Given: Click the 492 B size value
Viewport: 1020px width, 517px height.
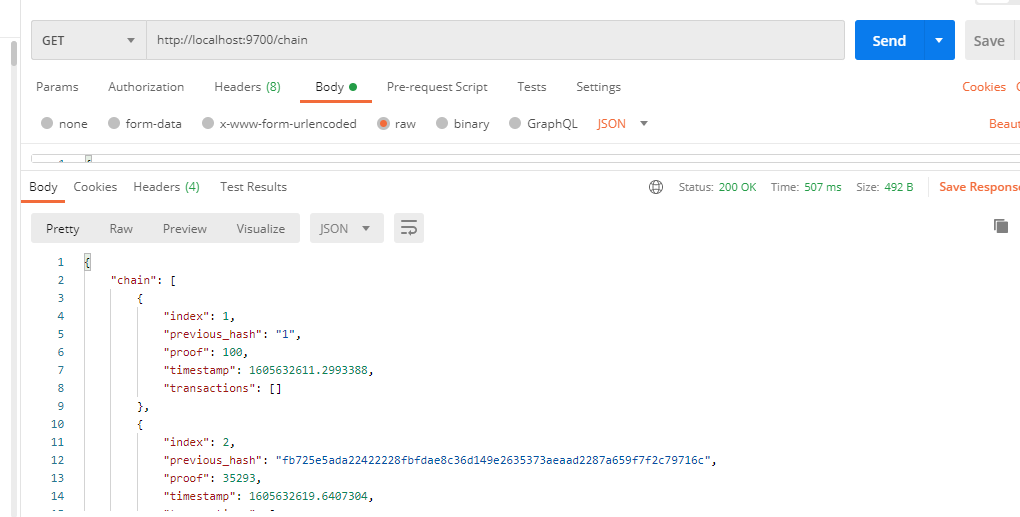Looking at the screenshot, I should [x=898, y=187].
